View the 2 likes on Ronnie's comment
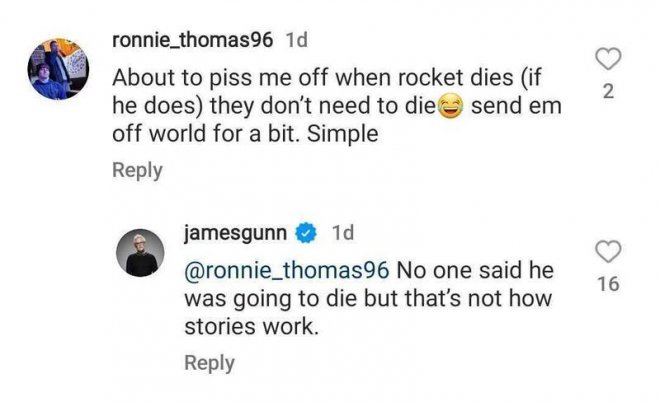 [x=609, y=93]
